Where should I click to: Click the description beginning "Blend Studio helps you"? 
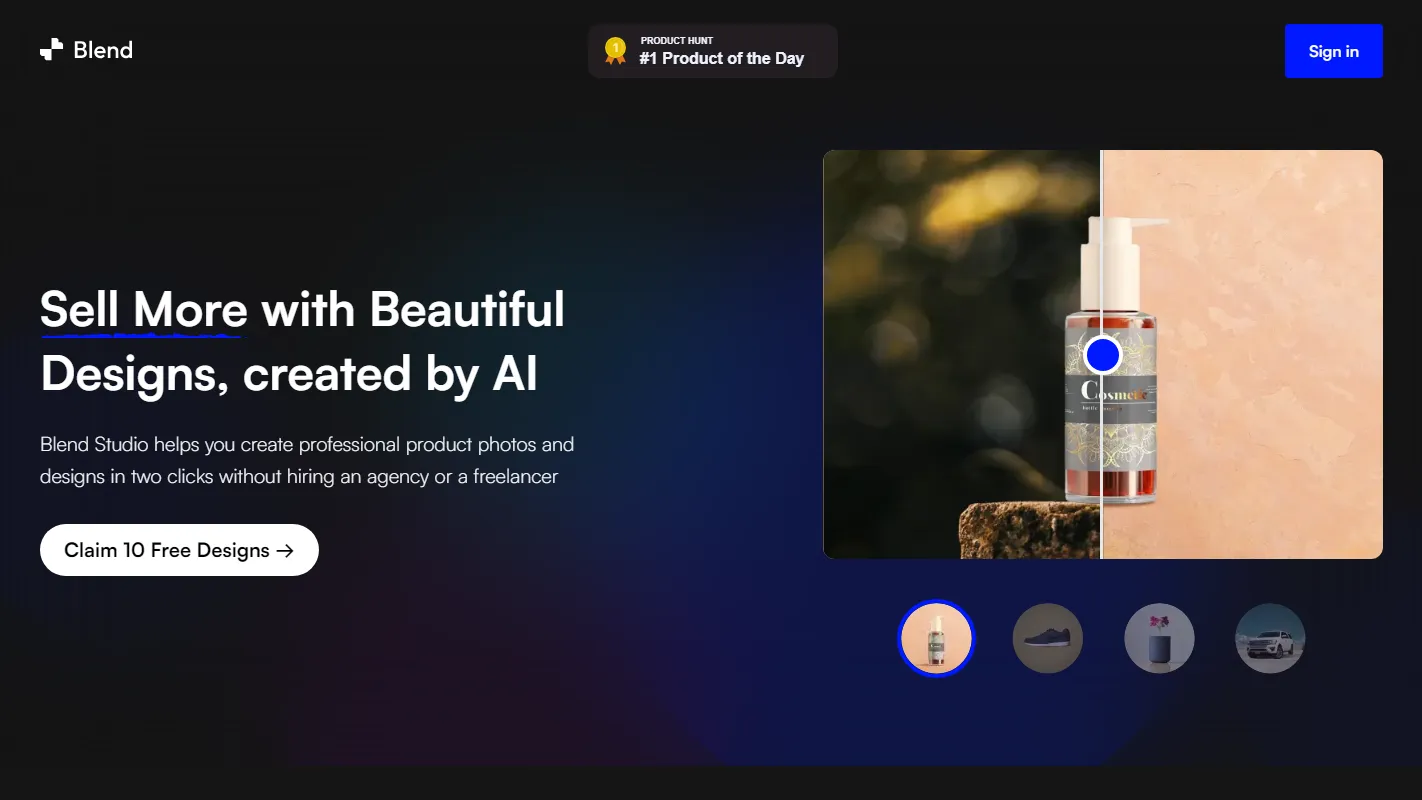[x=307, y=460]
